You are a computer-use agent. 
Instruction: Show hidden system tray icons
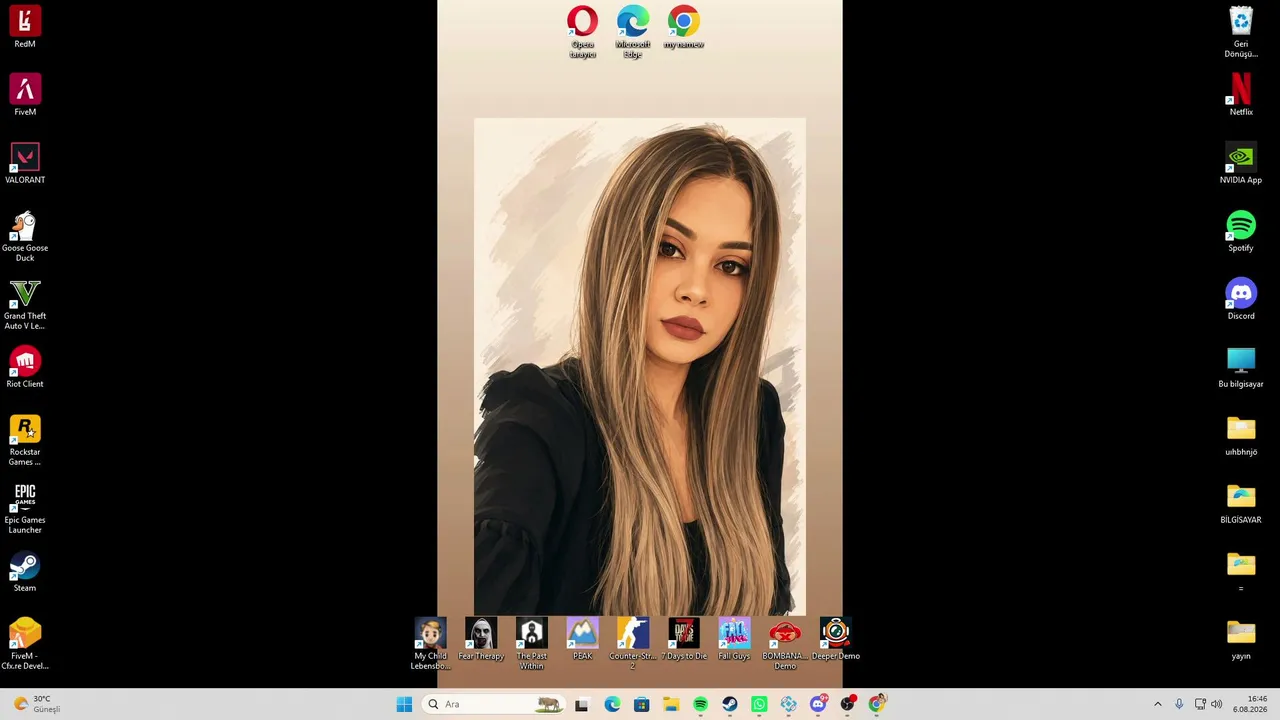point(1158,704)
